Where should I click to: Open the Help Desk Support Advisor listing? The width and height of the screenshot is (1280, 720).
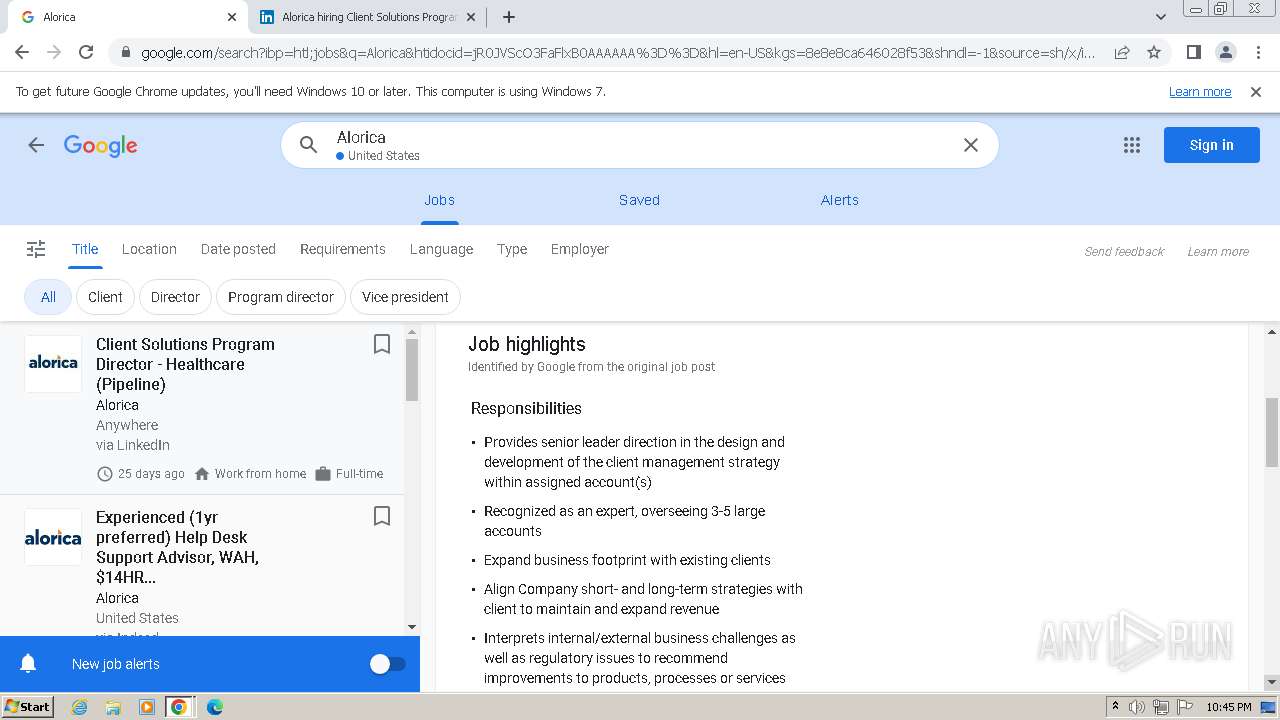point(202,566)
